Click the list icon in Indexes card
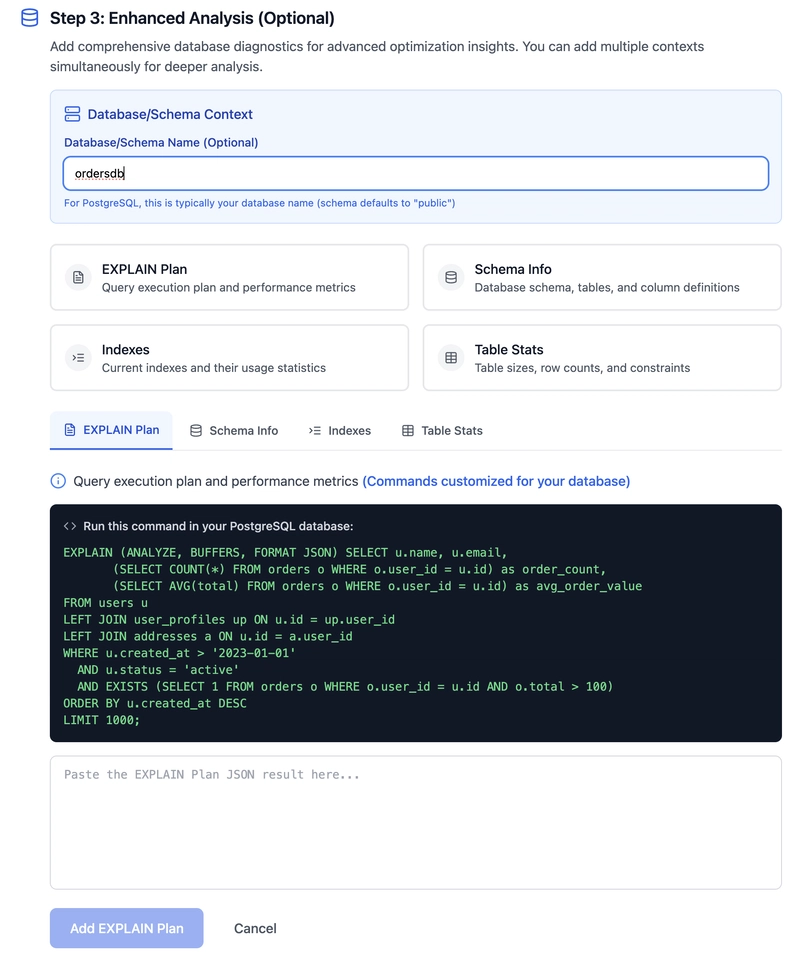The image size is (800, 965). click(78, 357)
